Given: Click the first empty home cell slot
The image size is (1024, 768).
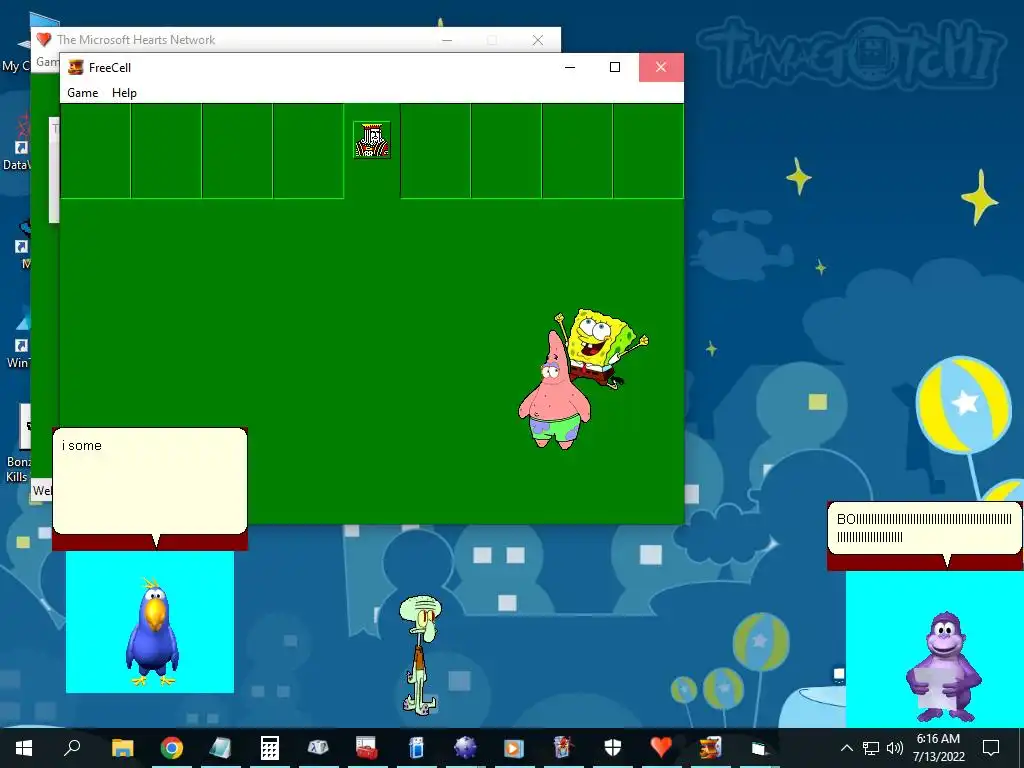Looking at the screenshot, I should coord(436,151).
